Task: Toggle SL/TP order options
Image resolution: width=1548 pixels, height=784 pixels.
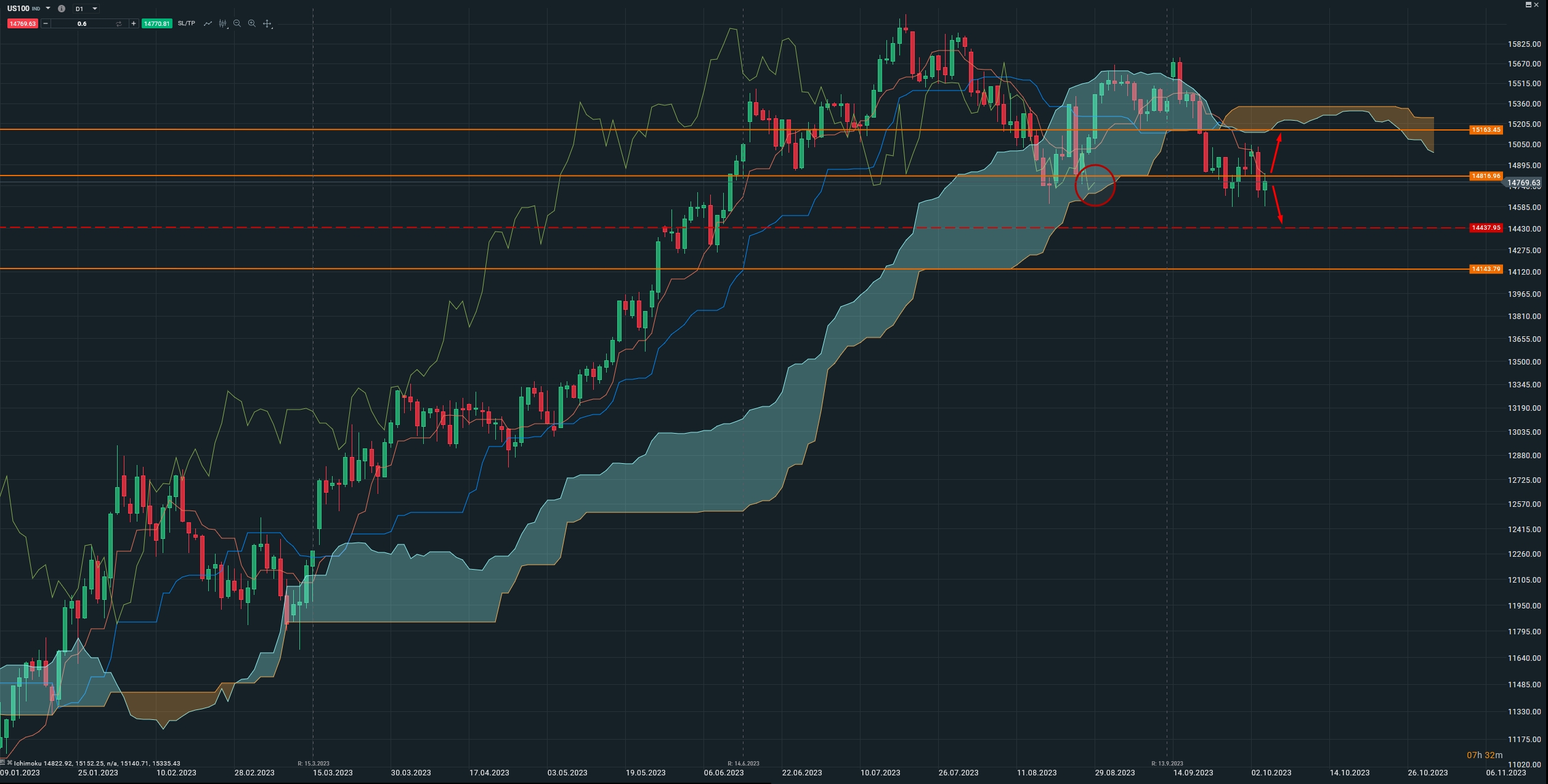Action: [186, 23]
